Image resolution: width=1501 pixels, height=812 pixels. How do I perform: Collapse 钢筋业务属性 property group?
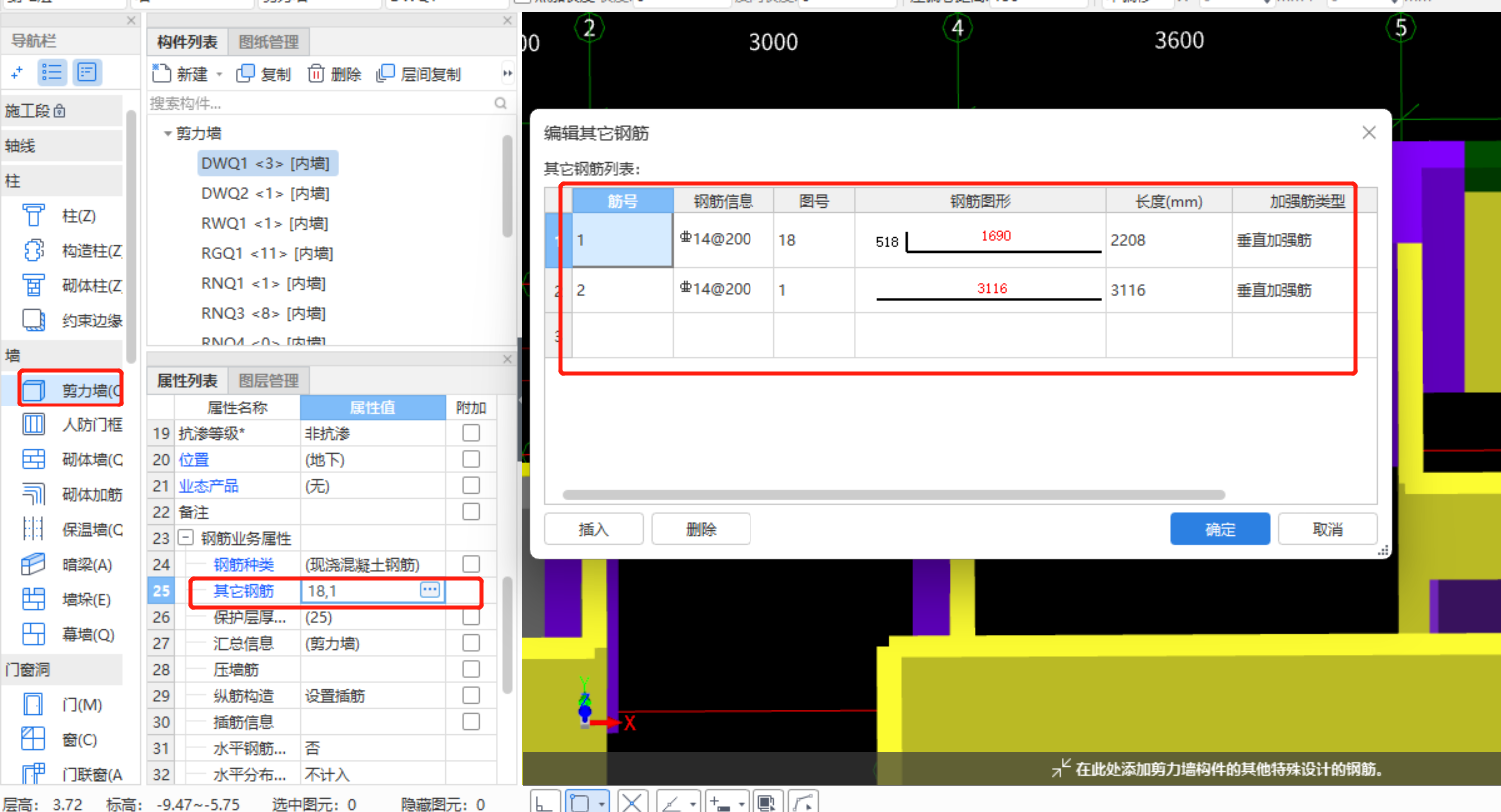click(x=185, y=538)
